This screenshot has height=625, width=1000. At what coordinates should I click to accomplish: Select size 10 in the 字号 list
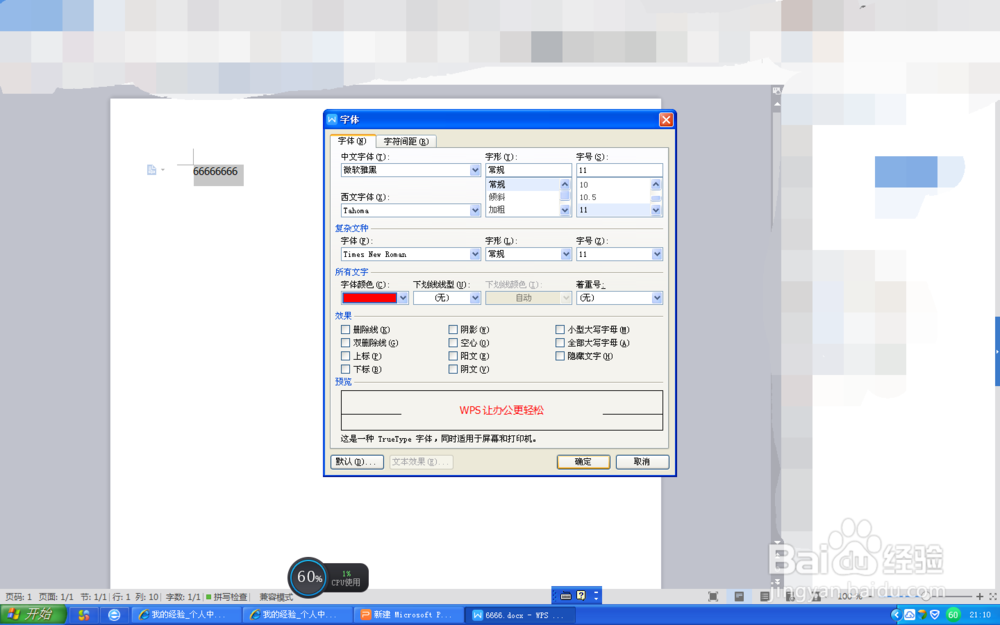click(614, 184)
